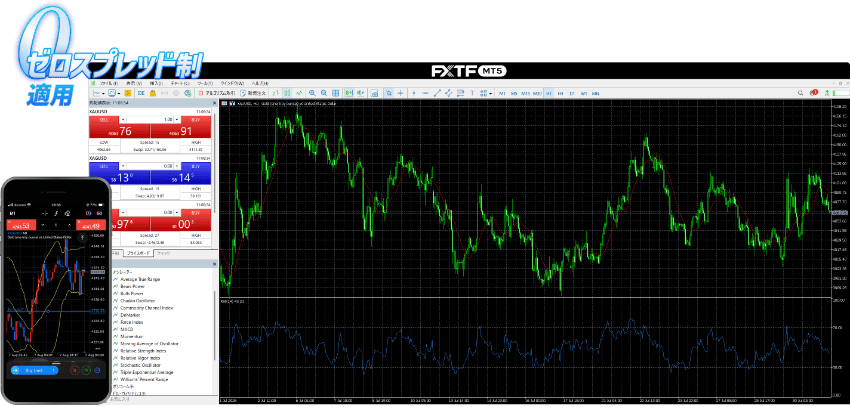
Task: Toggle chart auto-scroll
Action: click(349, 93)
